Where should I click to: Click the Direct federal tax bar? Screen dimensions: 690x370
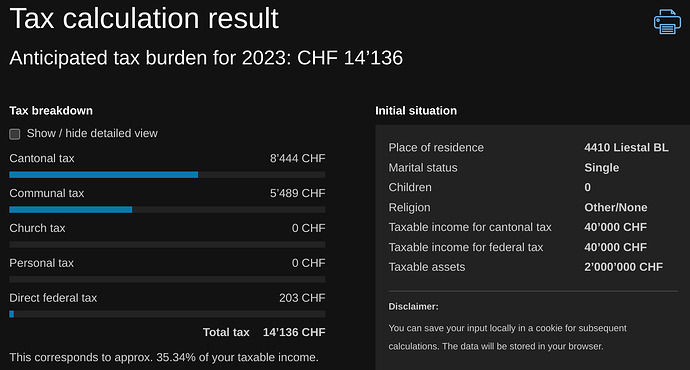pyautogui.click(x=167, y=314)
